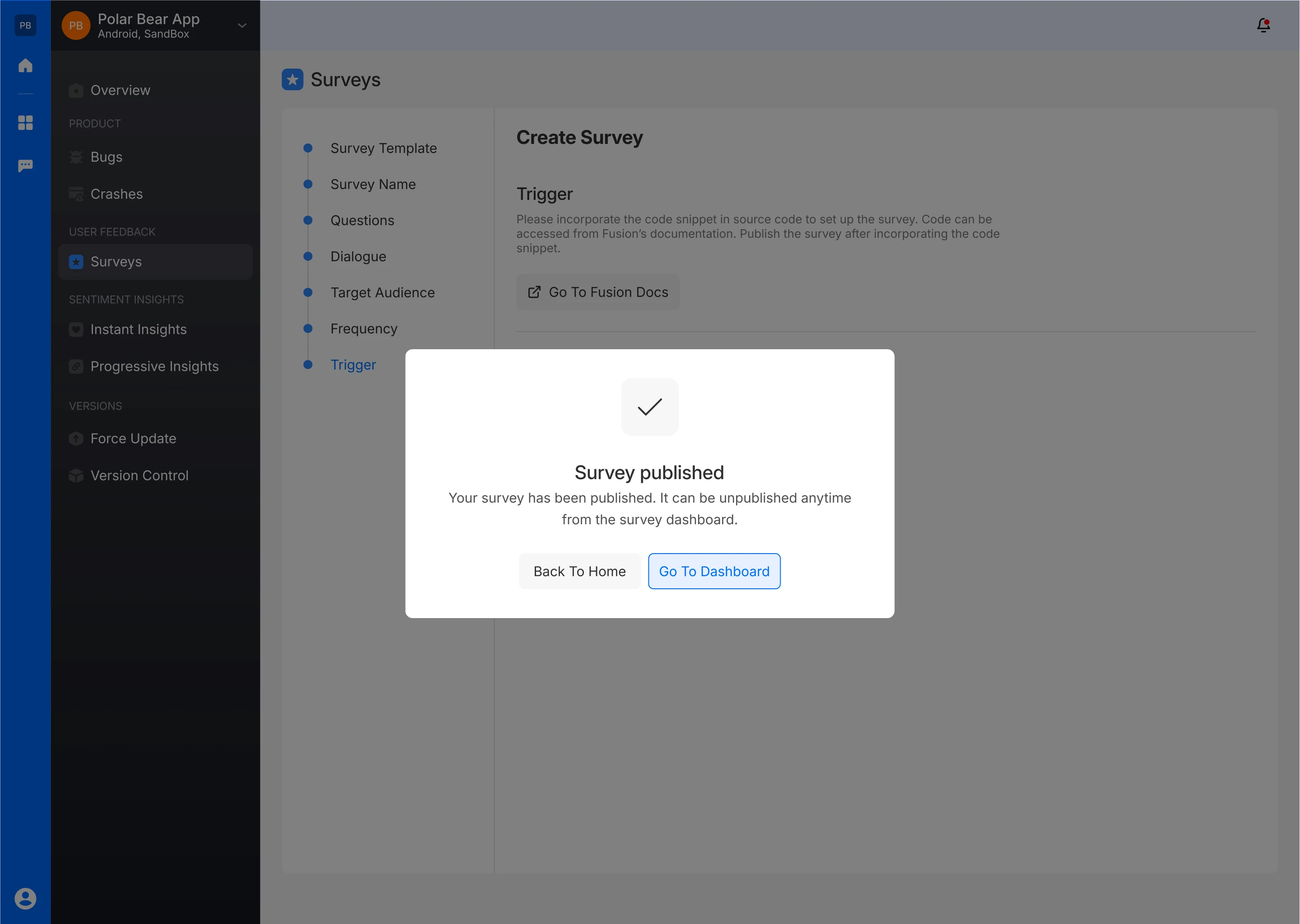The height and width of the screenshot is (924, 1300).
Task: Go to the Target Audience step
Action: coord(382,292)
